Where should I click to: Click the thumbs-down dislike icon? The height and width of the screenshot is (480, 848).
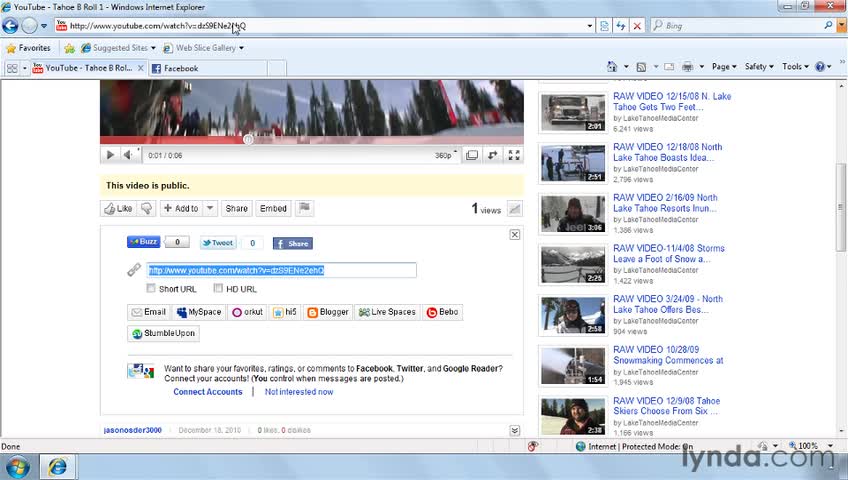pyautogui.click(x=147, y=208)
